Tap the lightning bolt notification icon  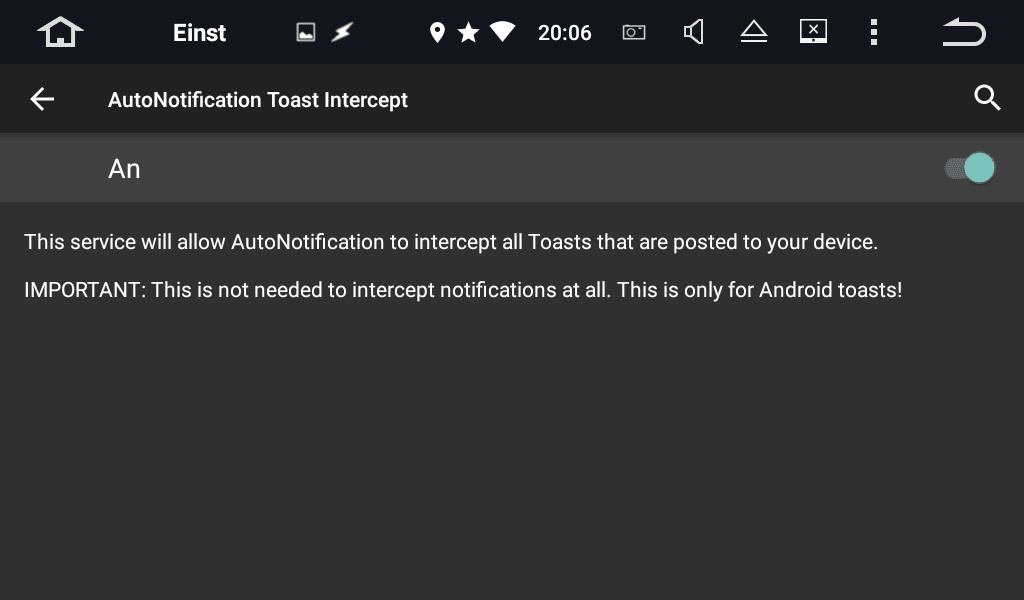pyautogui.click(x=342, y=32)
